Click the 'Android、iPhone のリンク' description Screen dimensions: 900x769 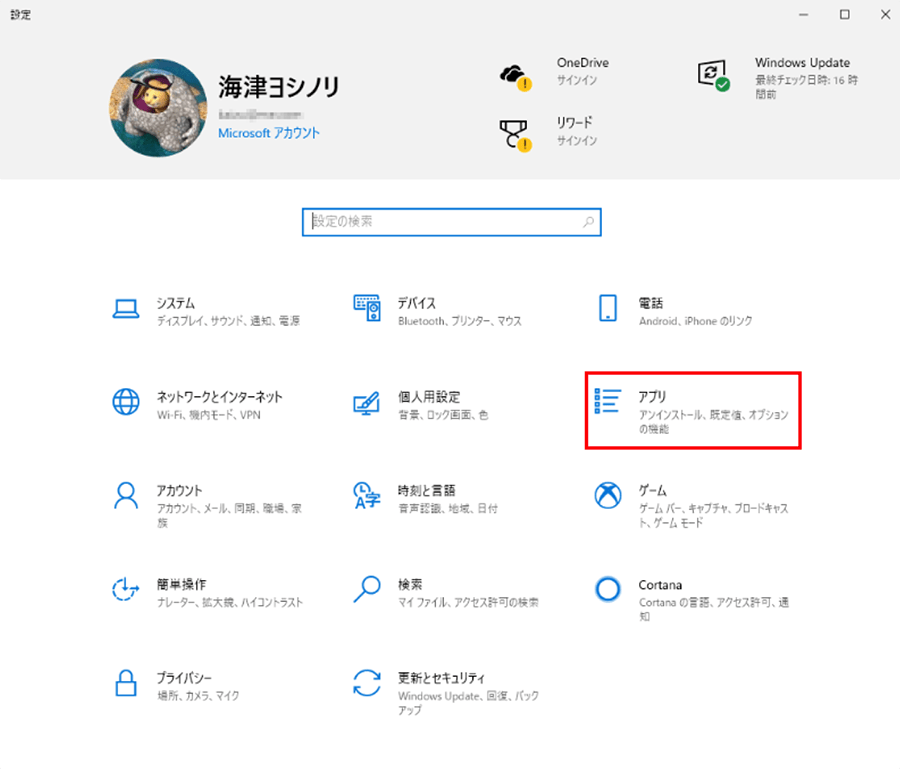pos(696,321)
